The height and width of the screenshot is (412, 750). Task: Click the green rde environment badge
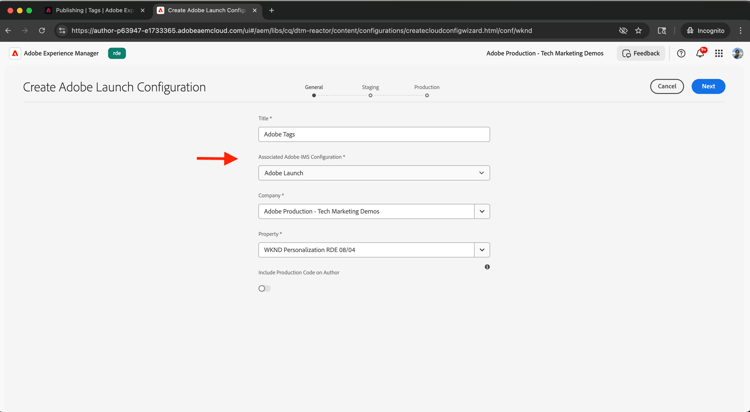(117, 54)
